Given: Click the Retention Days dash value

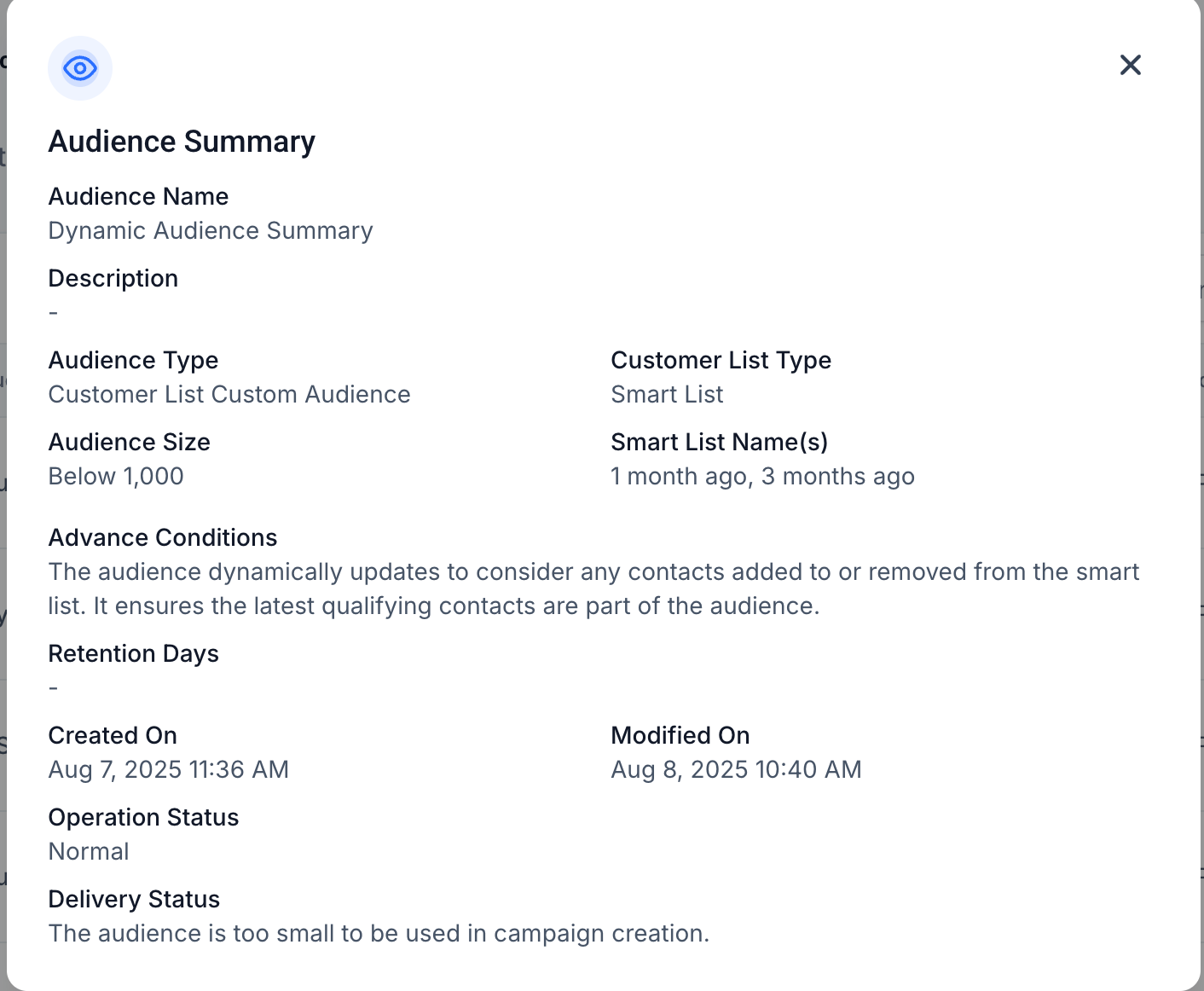Looking at the screenshot, I should tap(53, 687).
